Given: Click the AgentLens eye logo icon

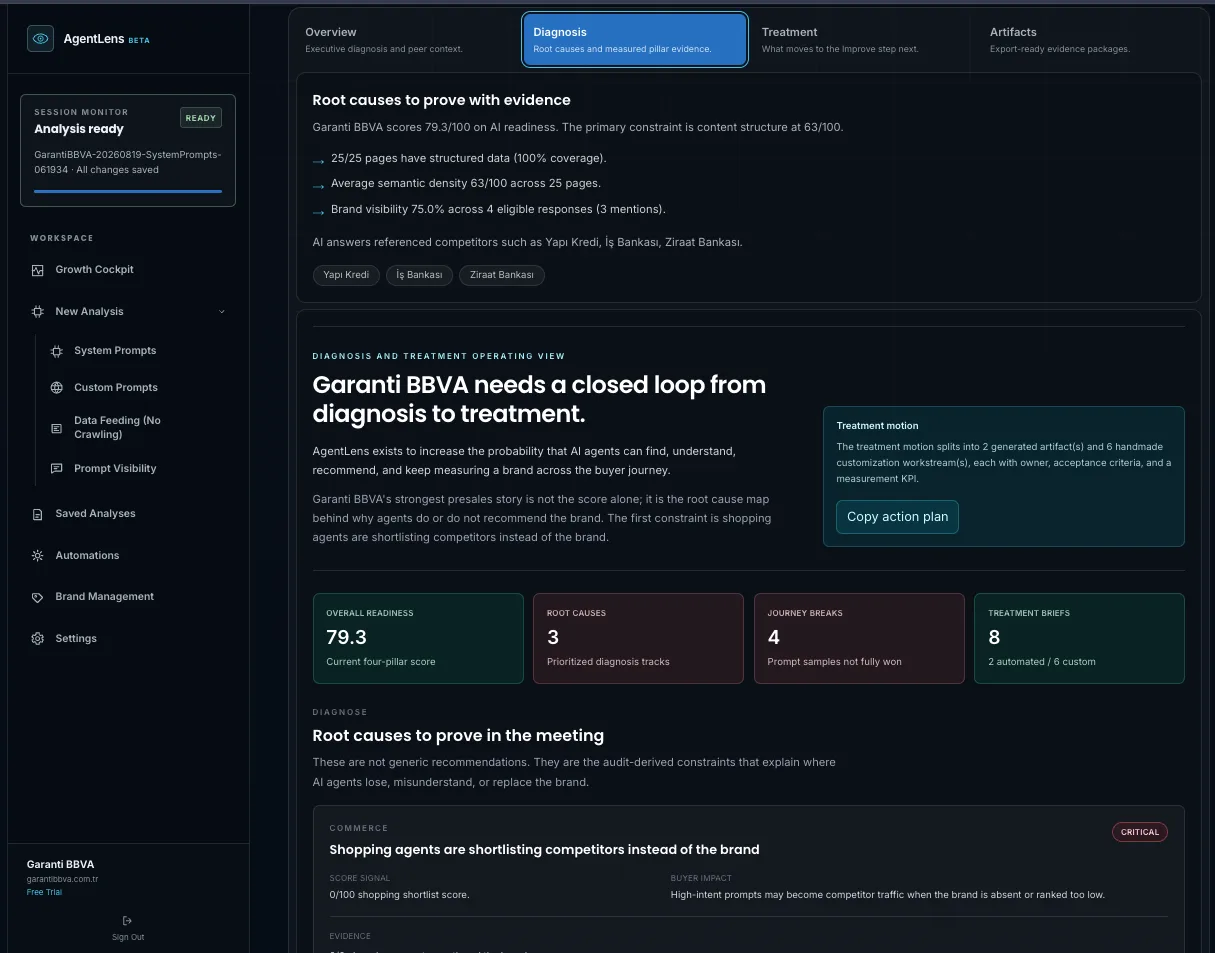Looking at the screenshot, I should point(40,39).
